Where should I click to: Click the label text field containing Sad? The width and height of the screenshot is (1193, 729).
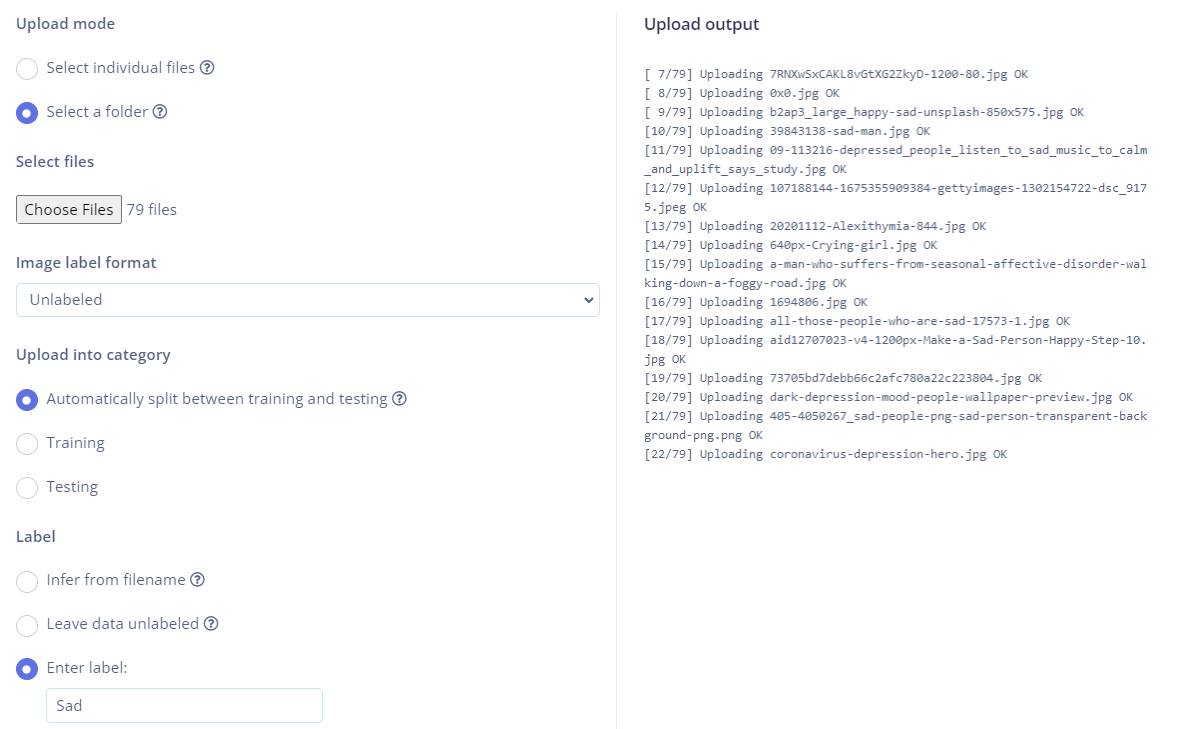(184, 705)
